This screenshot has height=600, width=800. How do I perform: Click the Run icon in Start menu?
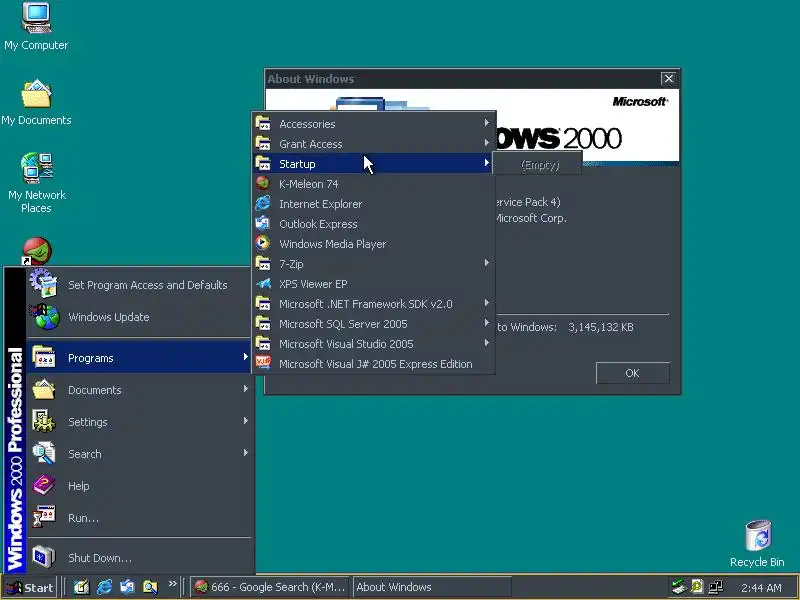tap(44, 517)
